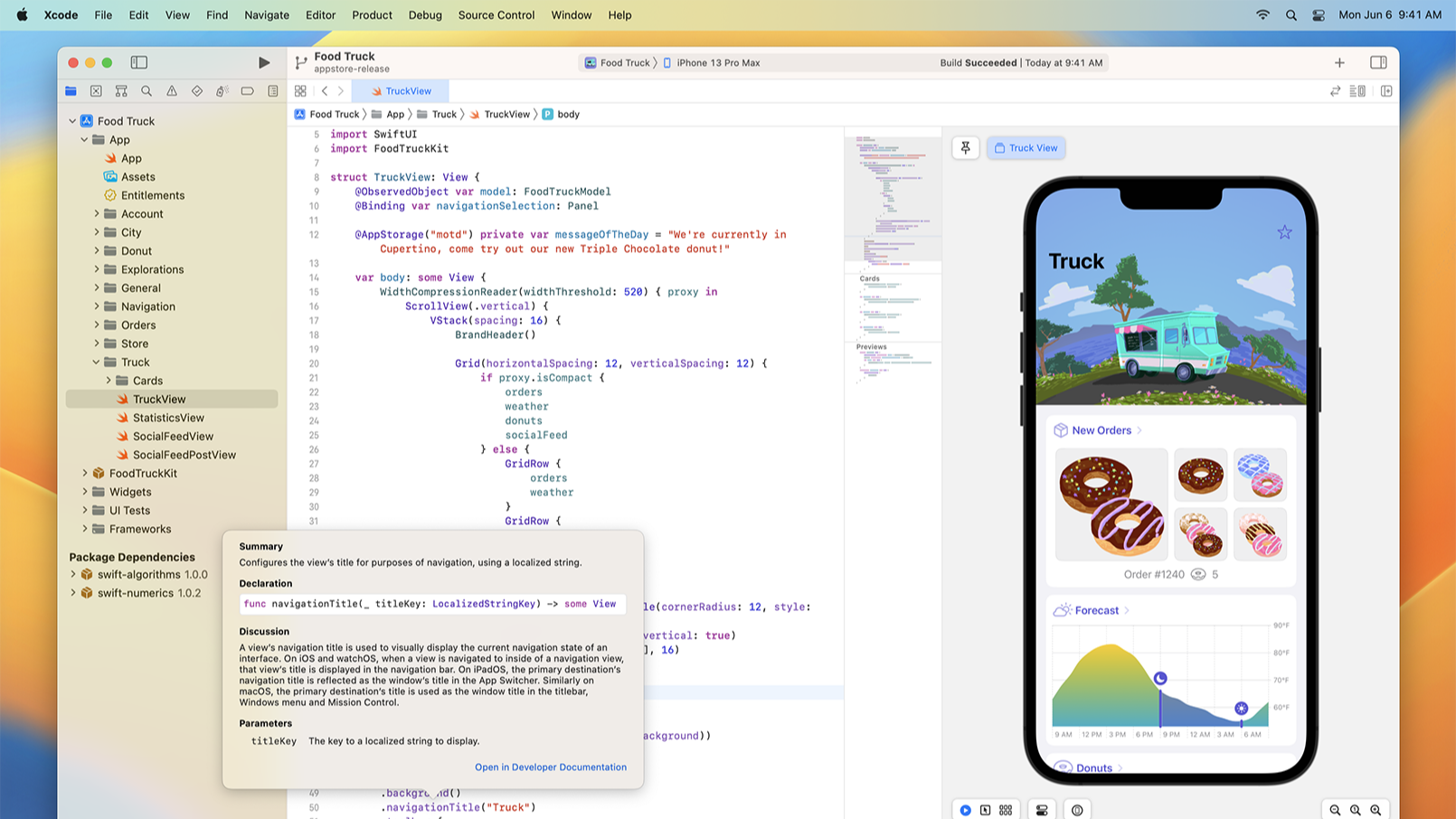Open the Source Control navigator
This screenshot has height=819, width=1456.
[x=96, y=91]
